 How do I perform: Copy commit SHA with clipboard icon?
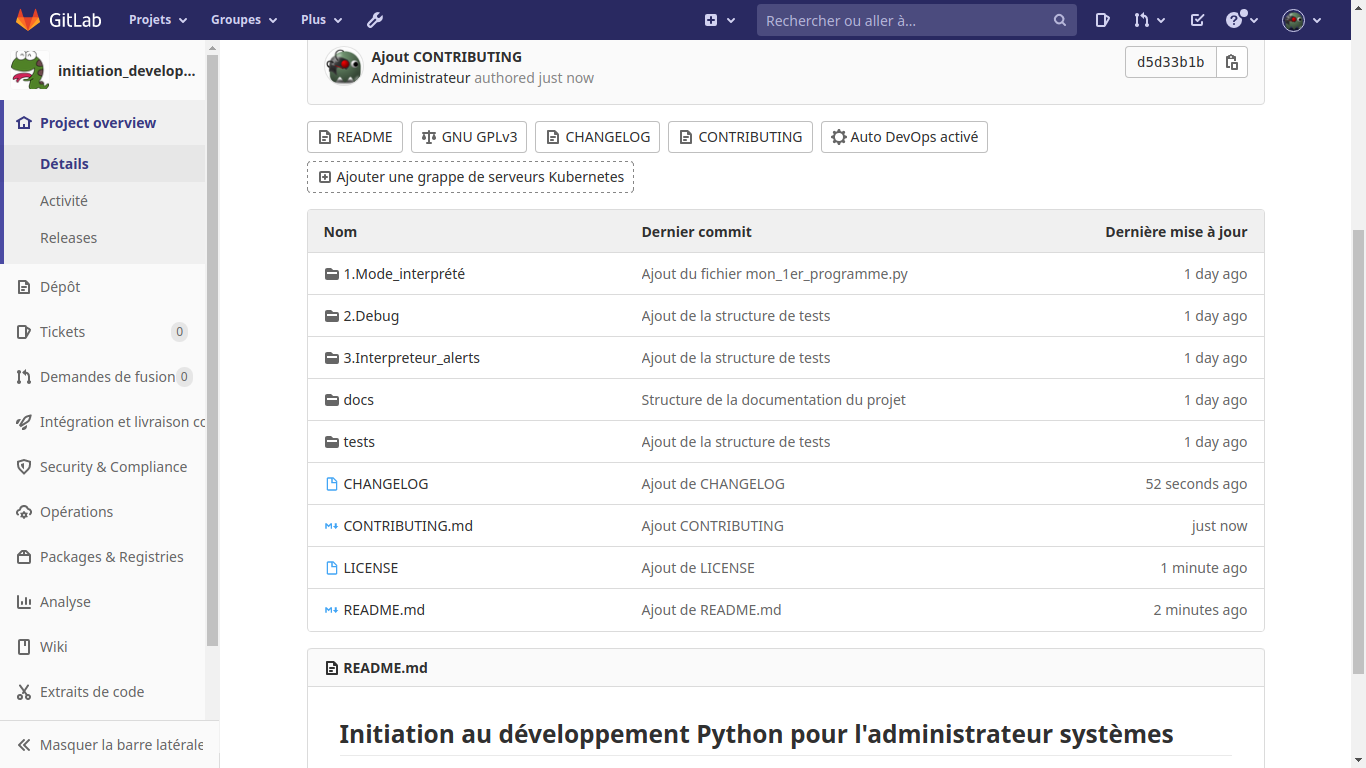click(x=1232, y=62)
